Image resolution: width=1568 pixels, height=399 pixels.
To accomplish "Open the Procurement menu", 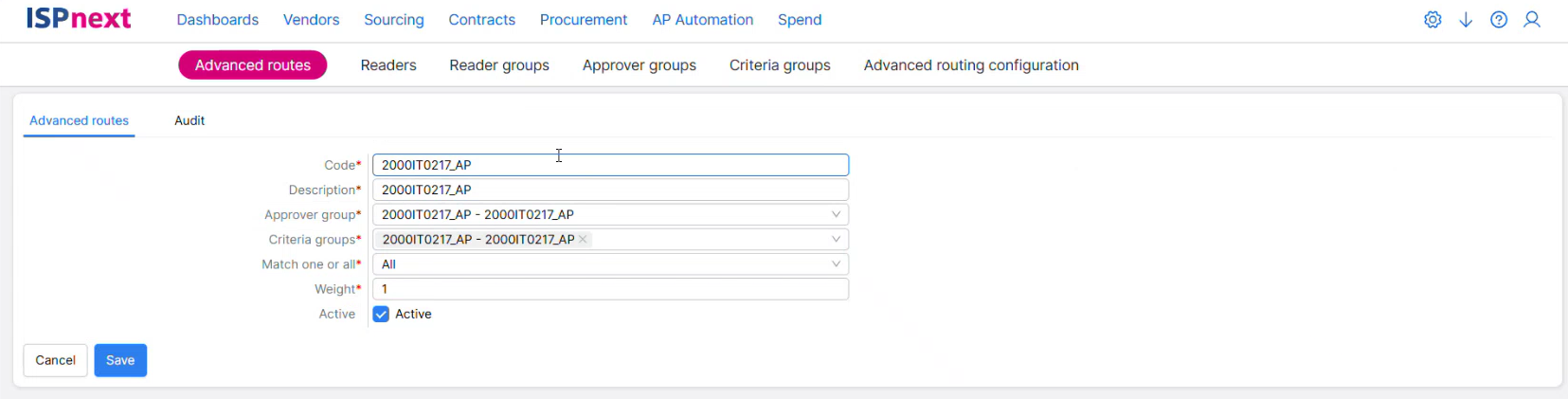I will (x=584, y=20).
